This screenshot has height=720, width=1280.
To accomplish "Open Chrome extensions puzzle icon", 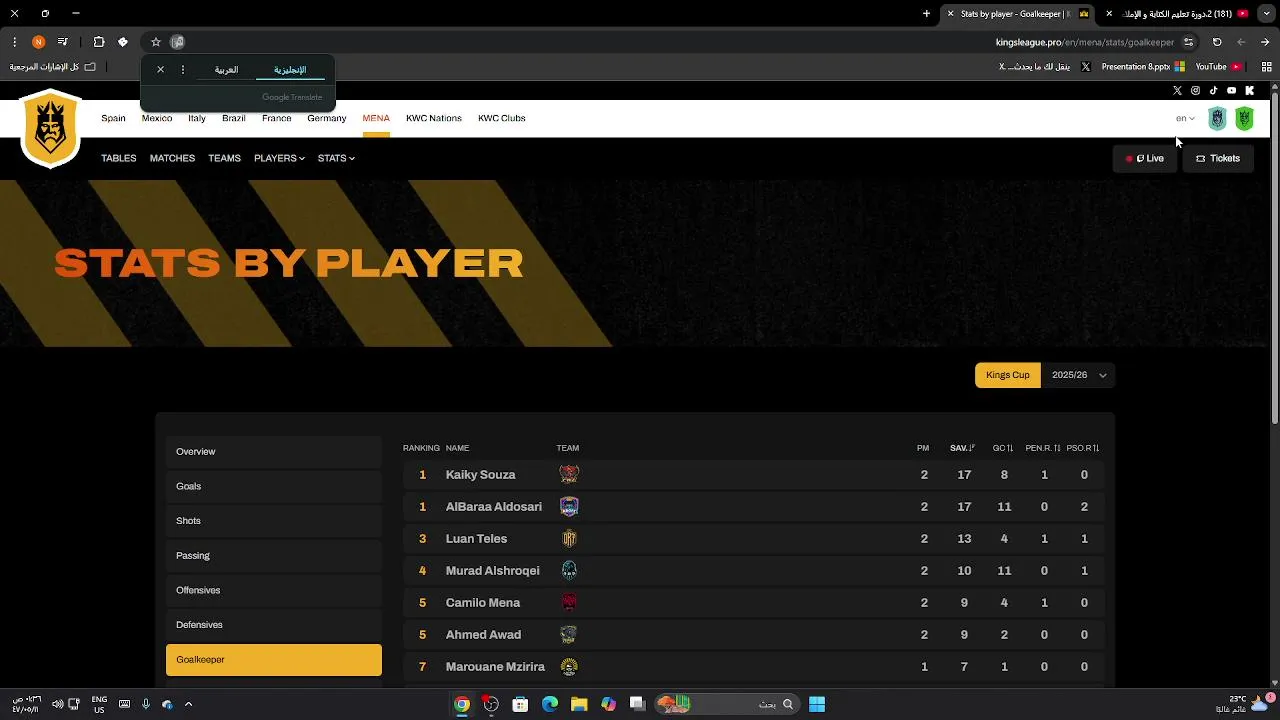I will tap(99, 42).
